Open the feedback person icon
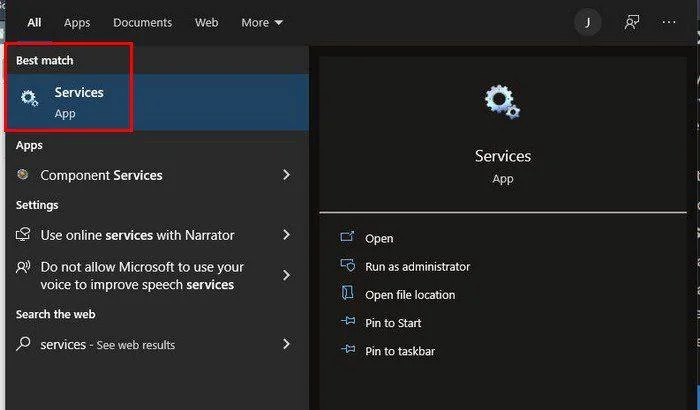The image size is (700, 410). pos(631,22)
